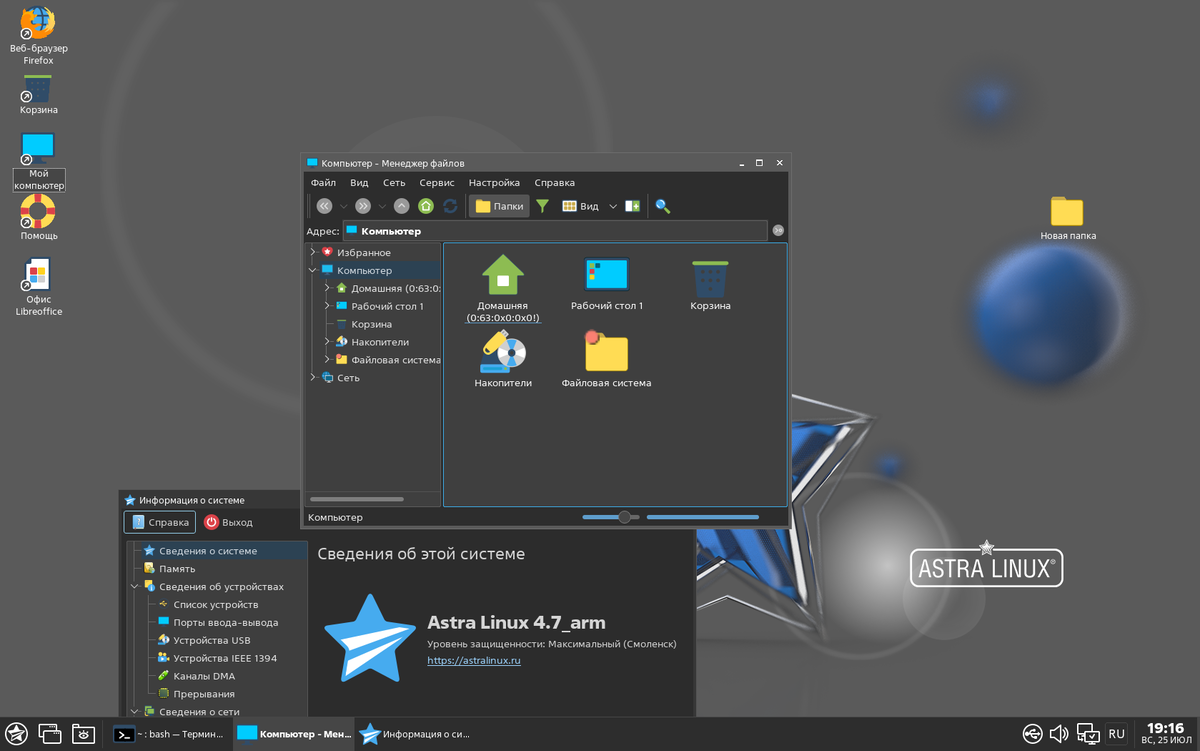Open the volume speaker tray icon

pos(1059,734)
